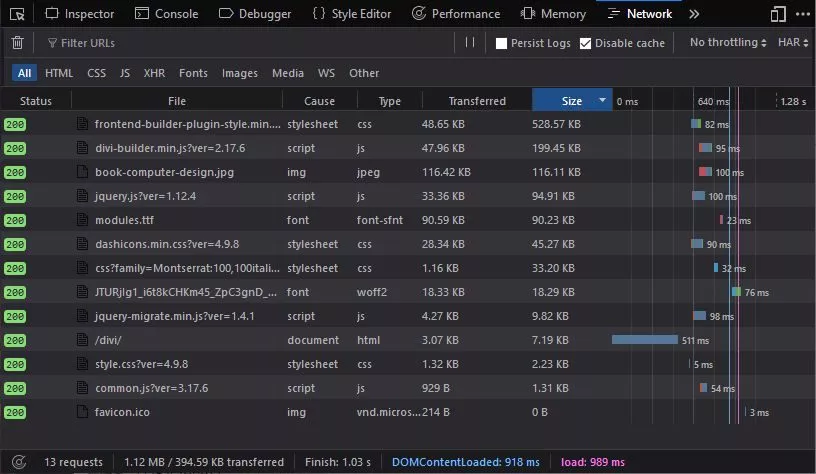This screenshot has width=816, height=474.
Task: Open the No throttling dropdown
Action: (728, 43)
